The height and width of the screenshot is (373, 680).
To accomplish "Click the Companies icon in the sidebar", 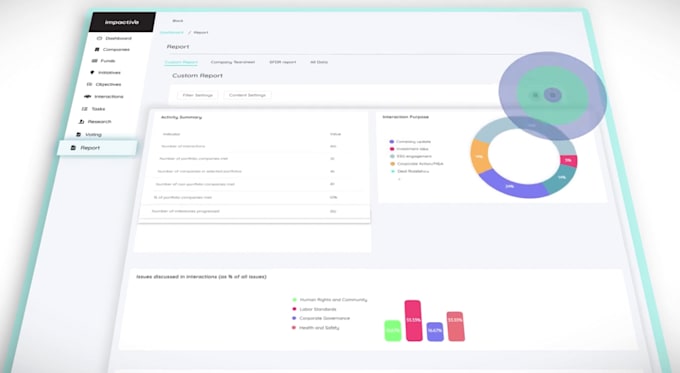I will coord(97,49).
